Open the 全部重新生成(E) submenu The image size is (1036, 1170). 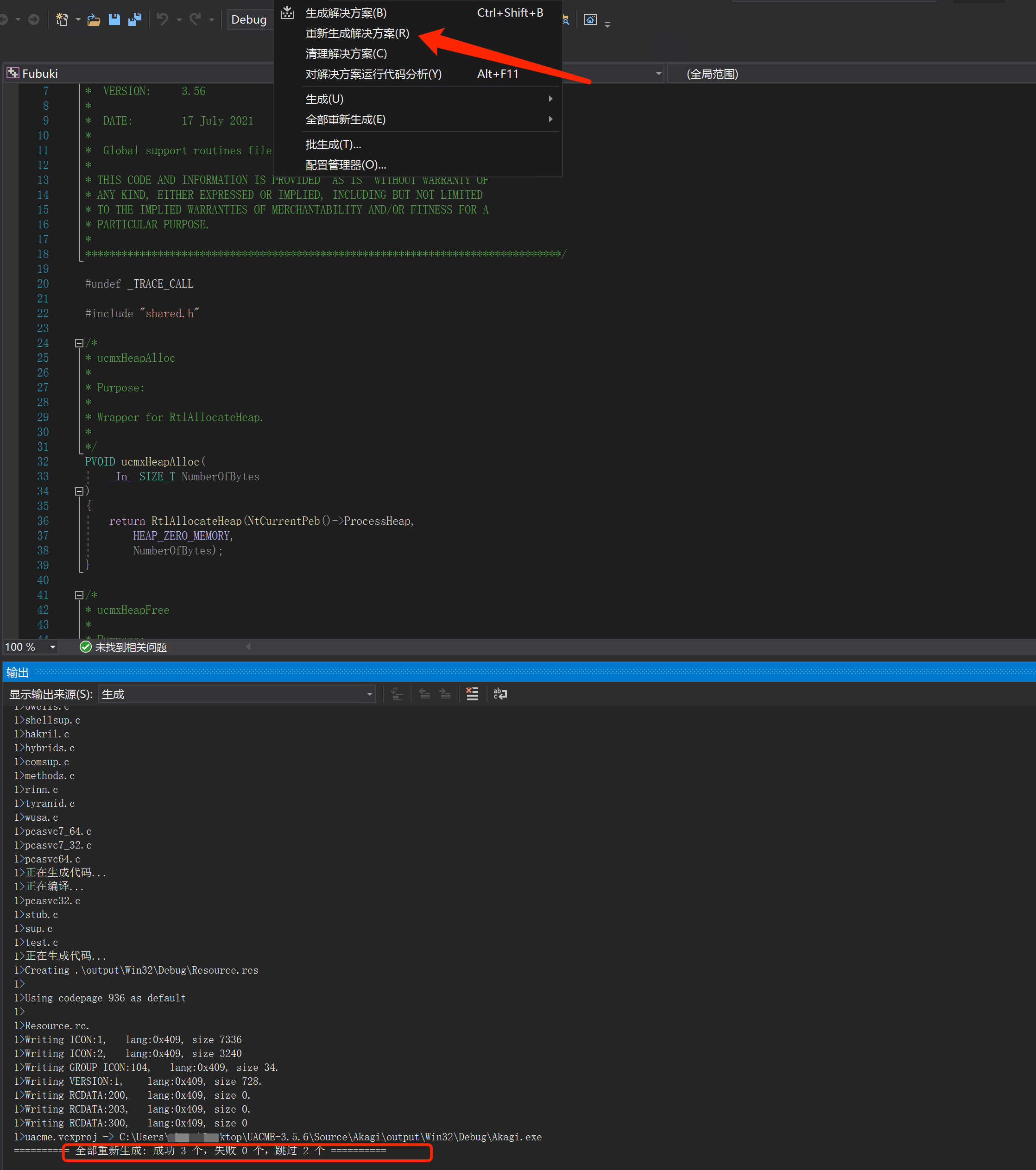click(x=418, y=120)
